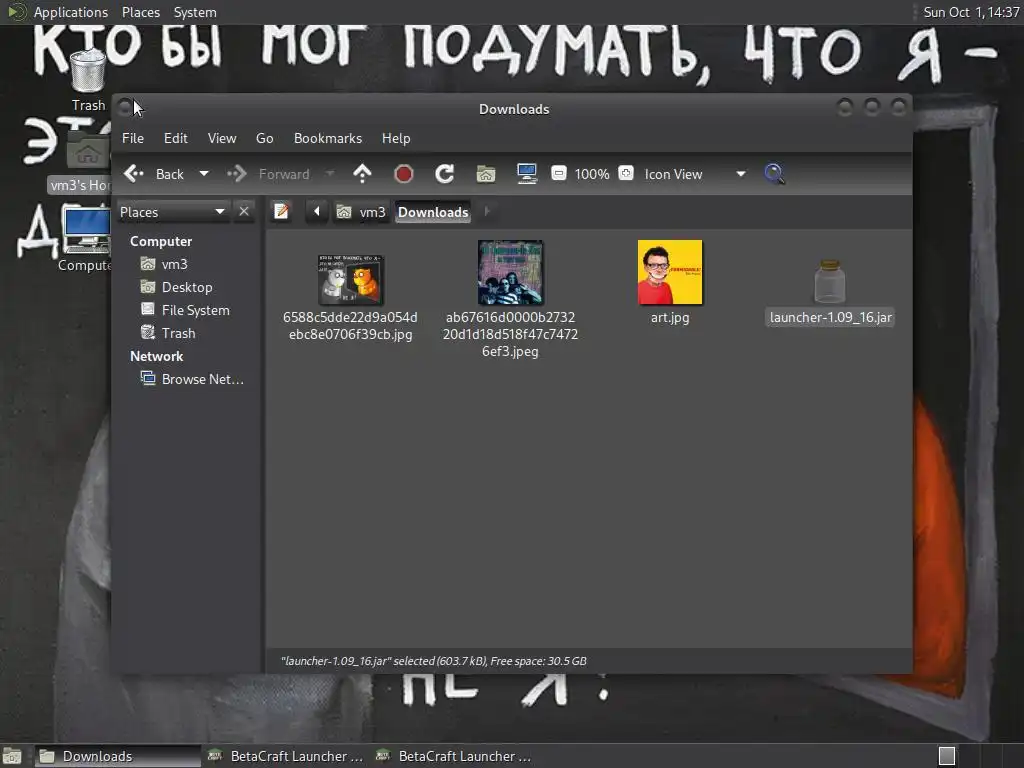Click the window menu button on Downloads titlebar
This screenshot has width=1024, height=768.
click(x=124, y=108)
